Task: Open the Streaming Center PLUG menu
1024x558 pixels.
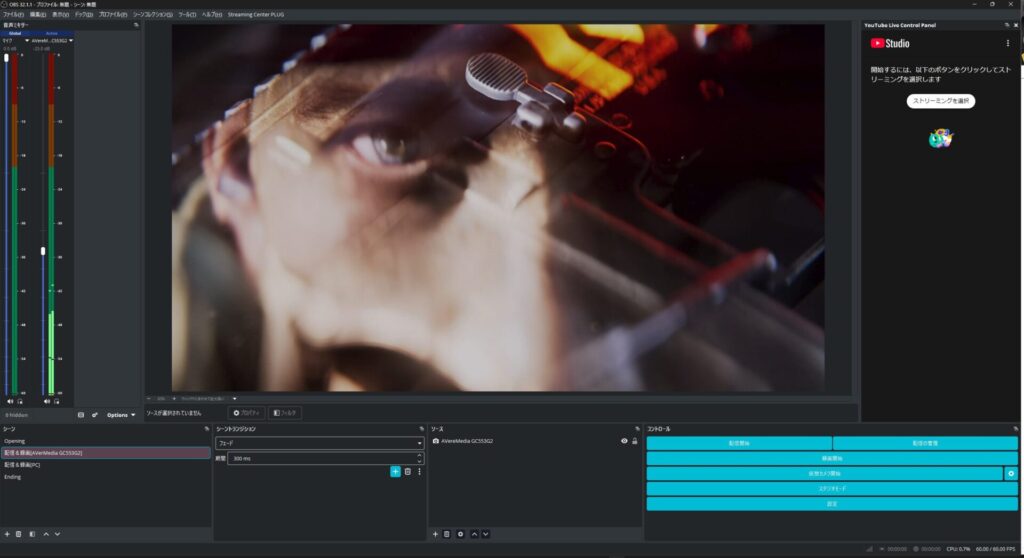Action: click(256, 15)
